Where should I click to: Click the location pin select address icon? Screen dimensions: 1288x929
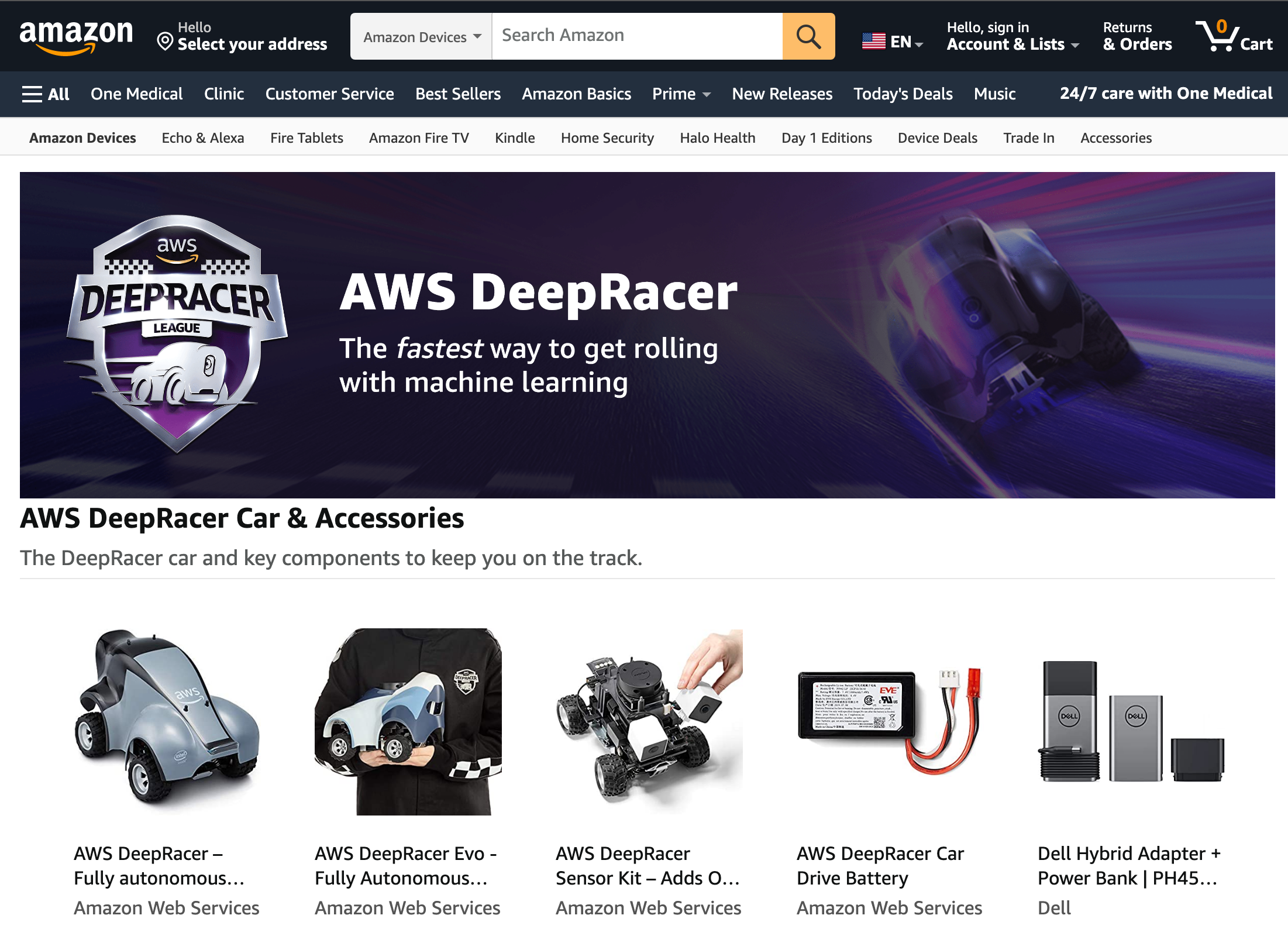tap(163, 40)
